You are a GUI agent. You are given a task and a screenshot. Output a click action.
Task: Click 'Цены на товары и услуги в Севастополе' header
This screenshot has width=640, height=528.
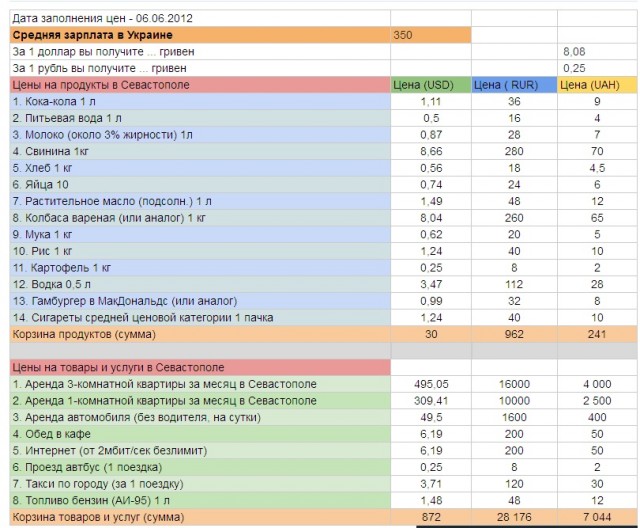click(x=119, y=367)
